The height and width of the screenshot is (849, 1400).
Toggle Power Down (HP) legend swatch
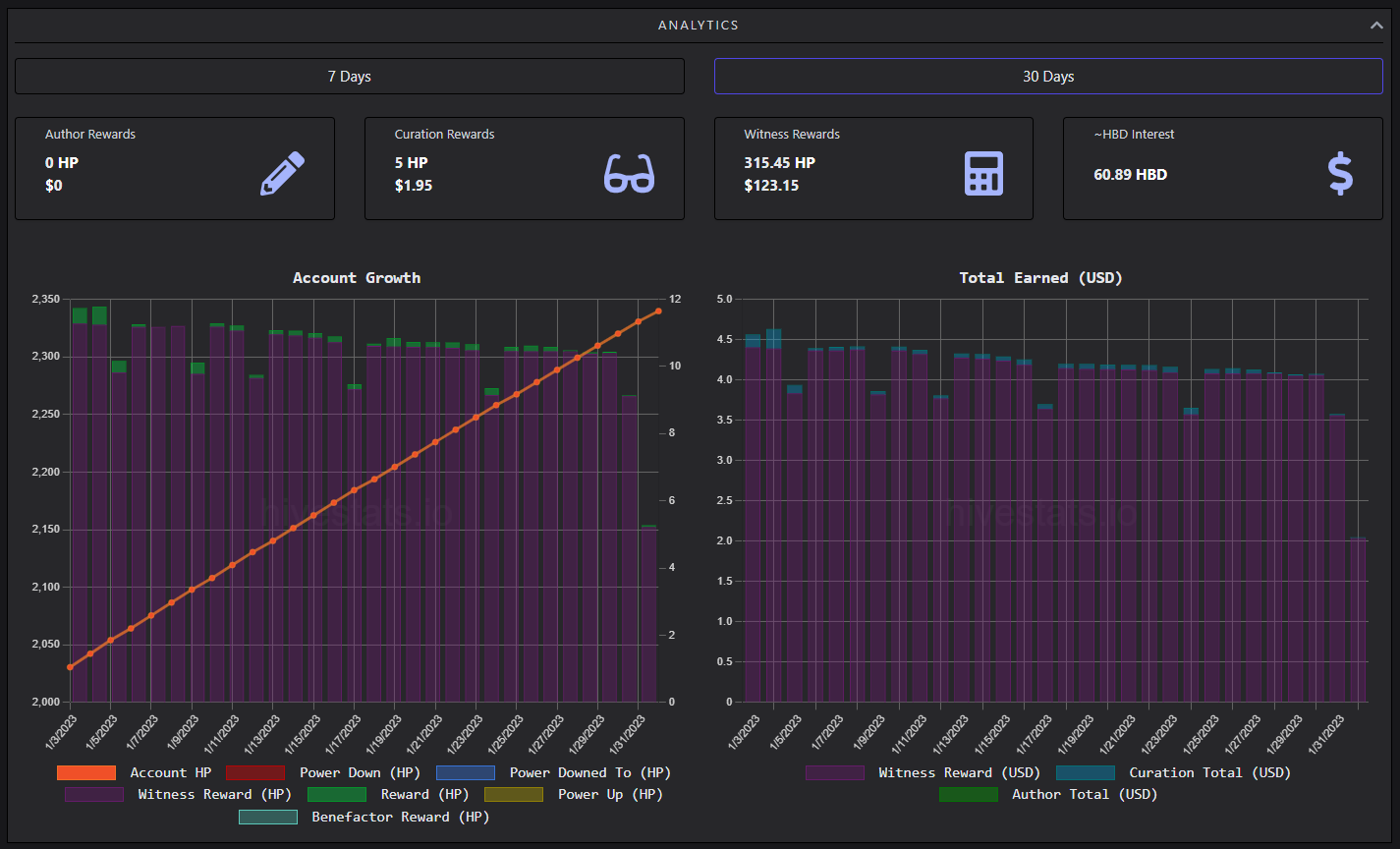tap(255, 773)
